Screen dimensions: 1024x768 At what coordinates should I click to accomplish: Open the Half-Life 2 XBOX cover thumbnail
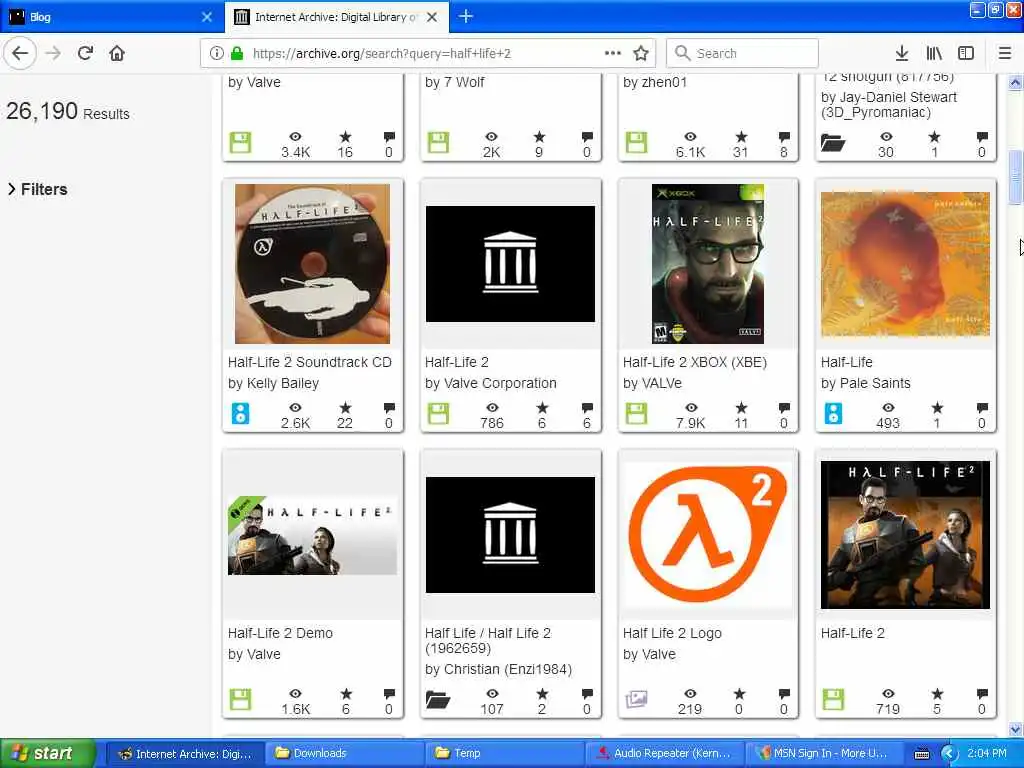(x=708, y=264)
